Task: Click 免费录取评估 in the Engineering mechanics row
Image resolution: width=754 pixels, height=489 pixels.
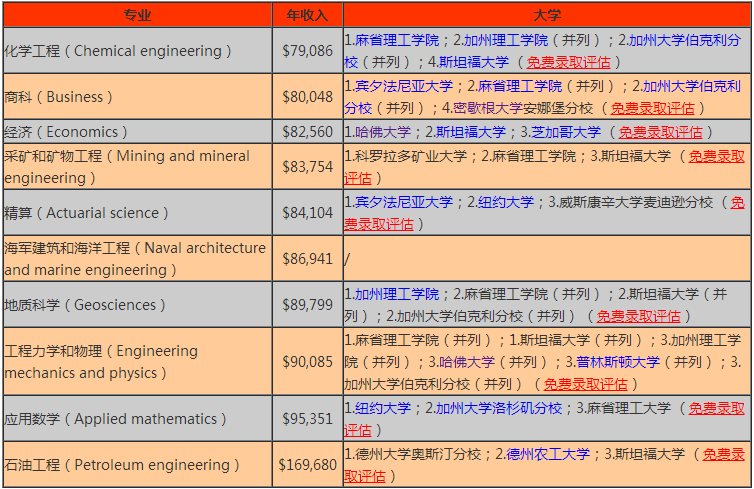Action: 586,384
